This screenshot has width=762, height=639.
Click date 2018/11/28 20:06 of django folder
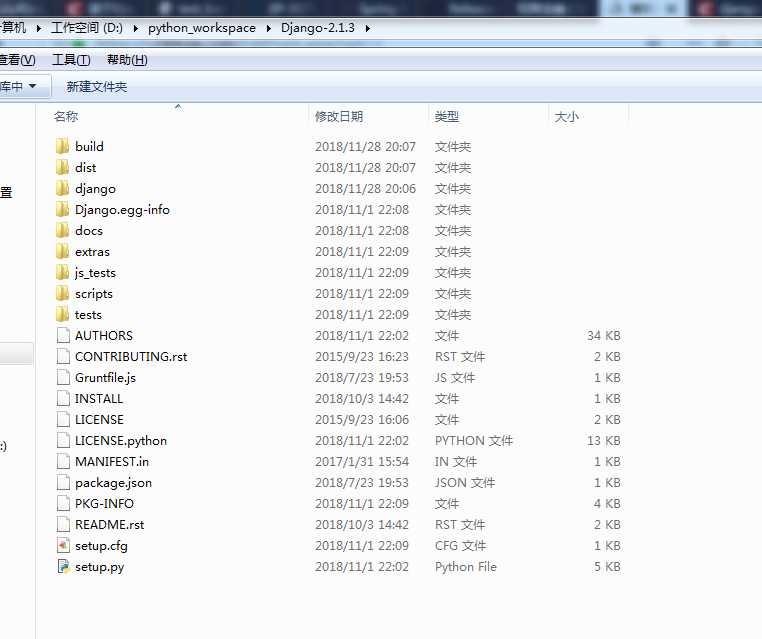click(365, 189)
